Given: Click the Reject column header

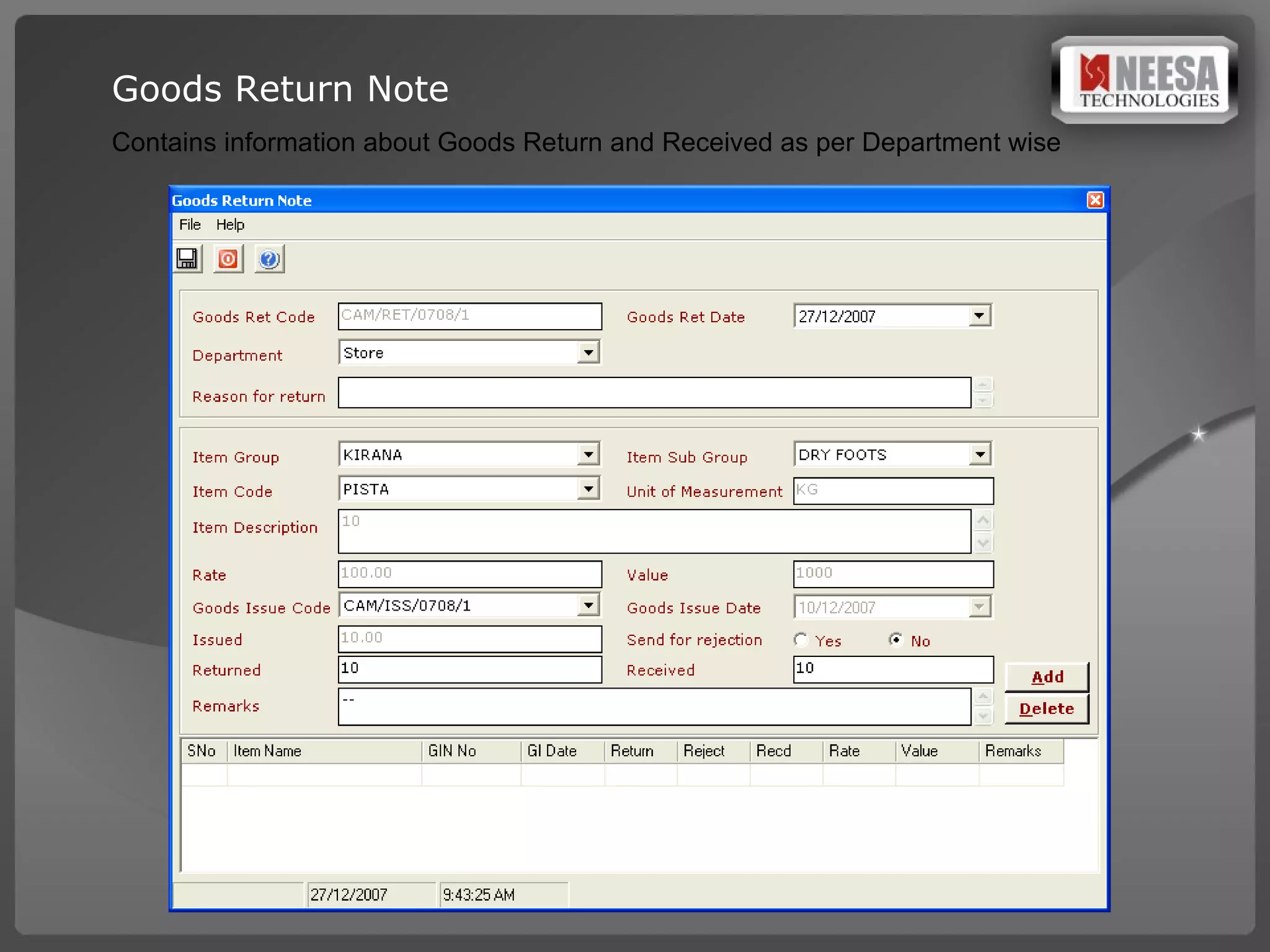Looking at the screenshot, I should pyautogui.click(x=713, y=751).
